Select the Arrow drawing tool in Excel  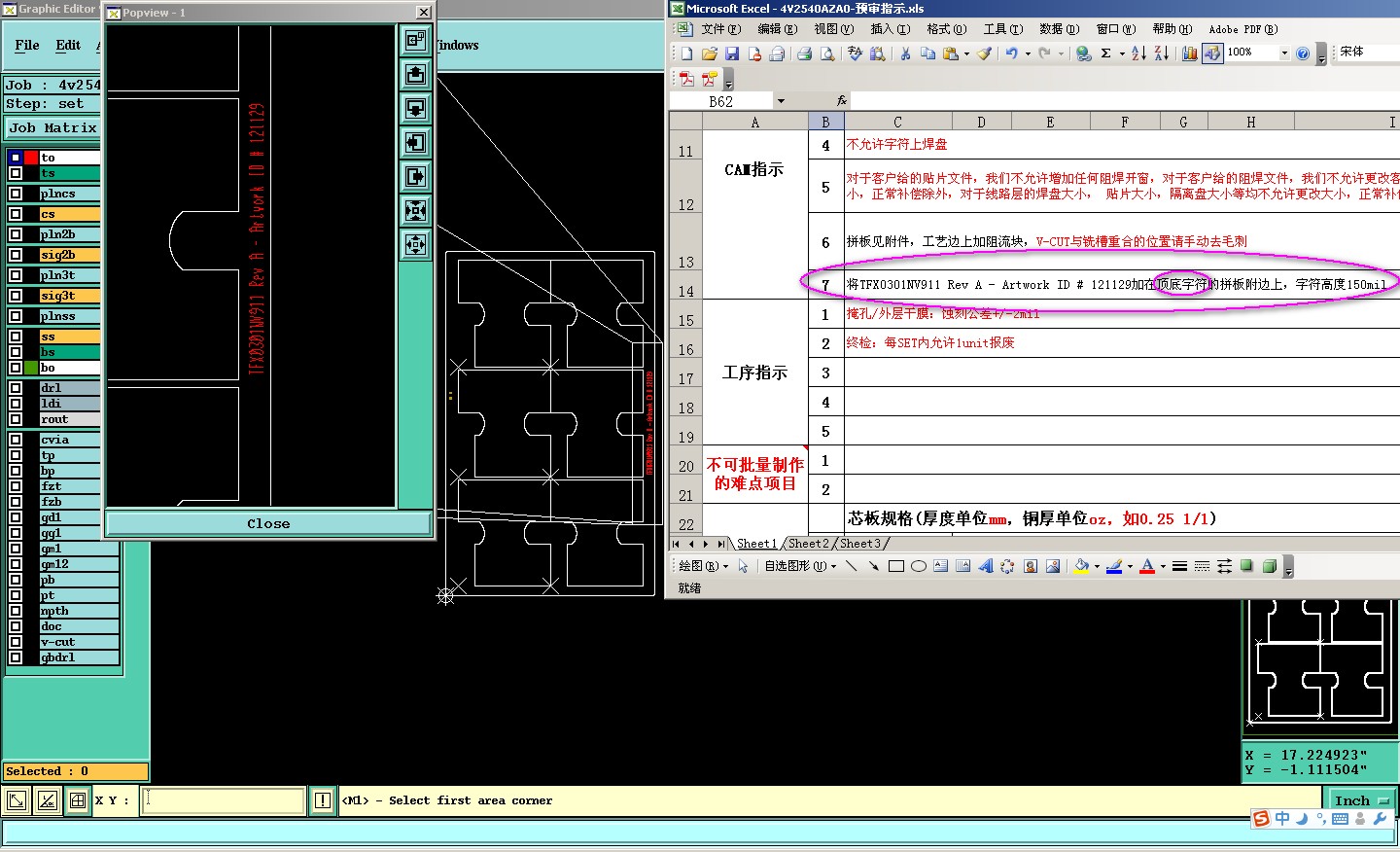pyautogui.click(x=873, y=566)
